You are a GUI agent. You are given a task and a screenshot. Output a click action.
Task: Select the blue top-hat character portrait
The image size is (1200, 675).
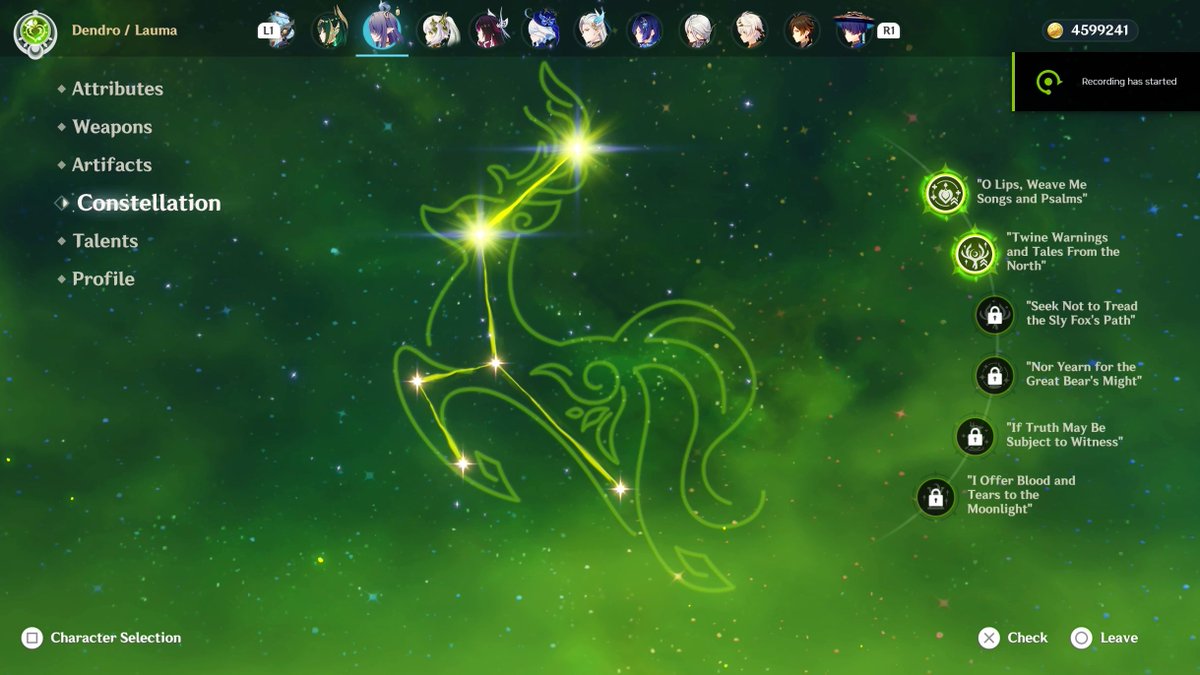(x=541, y=30)
